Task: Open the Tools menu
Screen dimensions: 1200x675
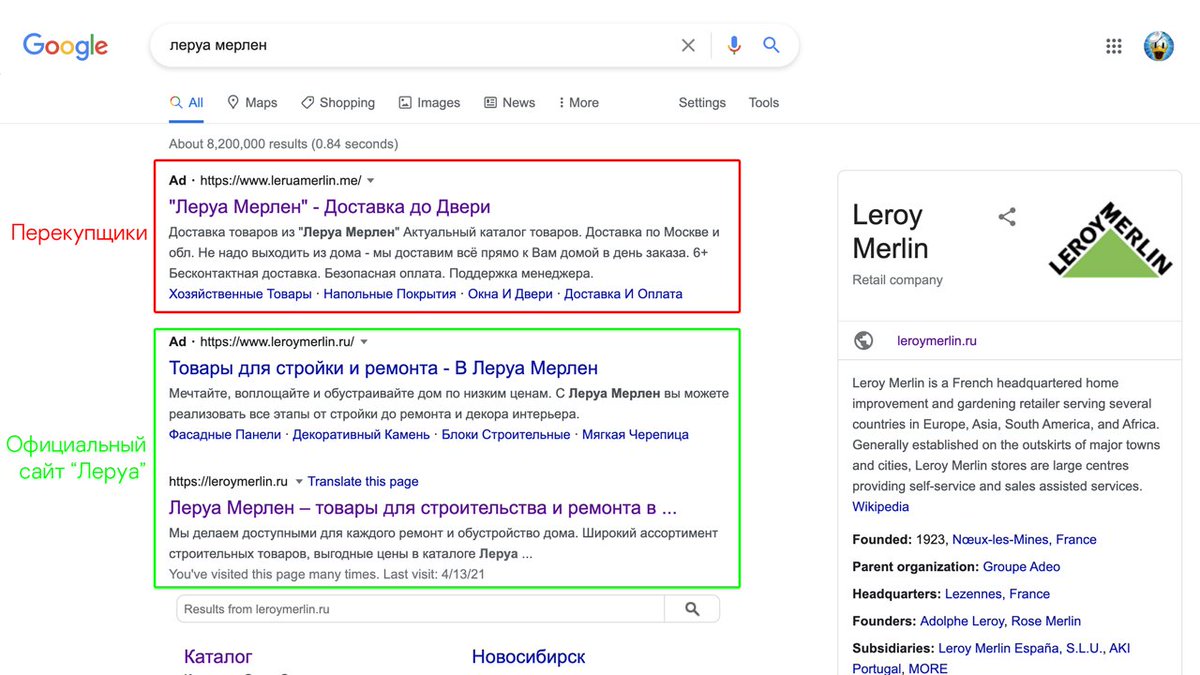Action: [x=763, y=102]
